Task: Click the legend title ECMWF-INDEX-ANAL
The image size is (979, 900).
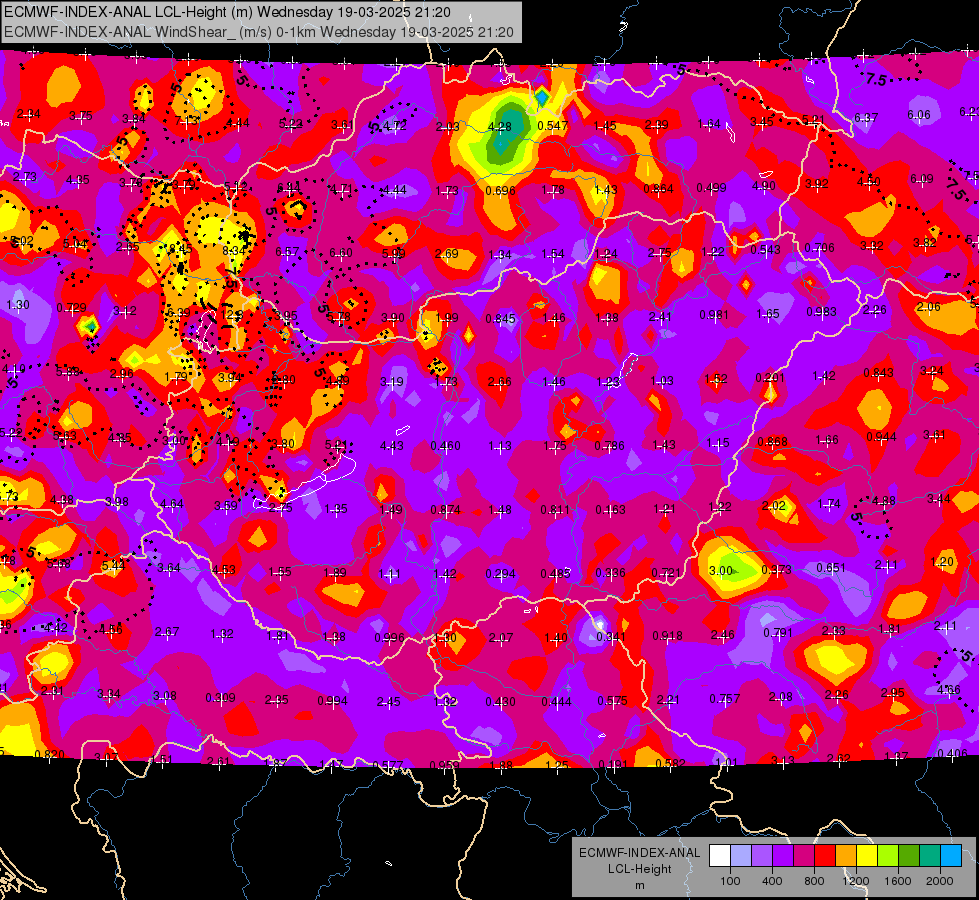Action: click(639, 853)
